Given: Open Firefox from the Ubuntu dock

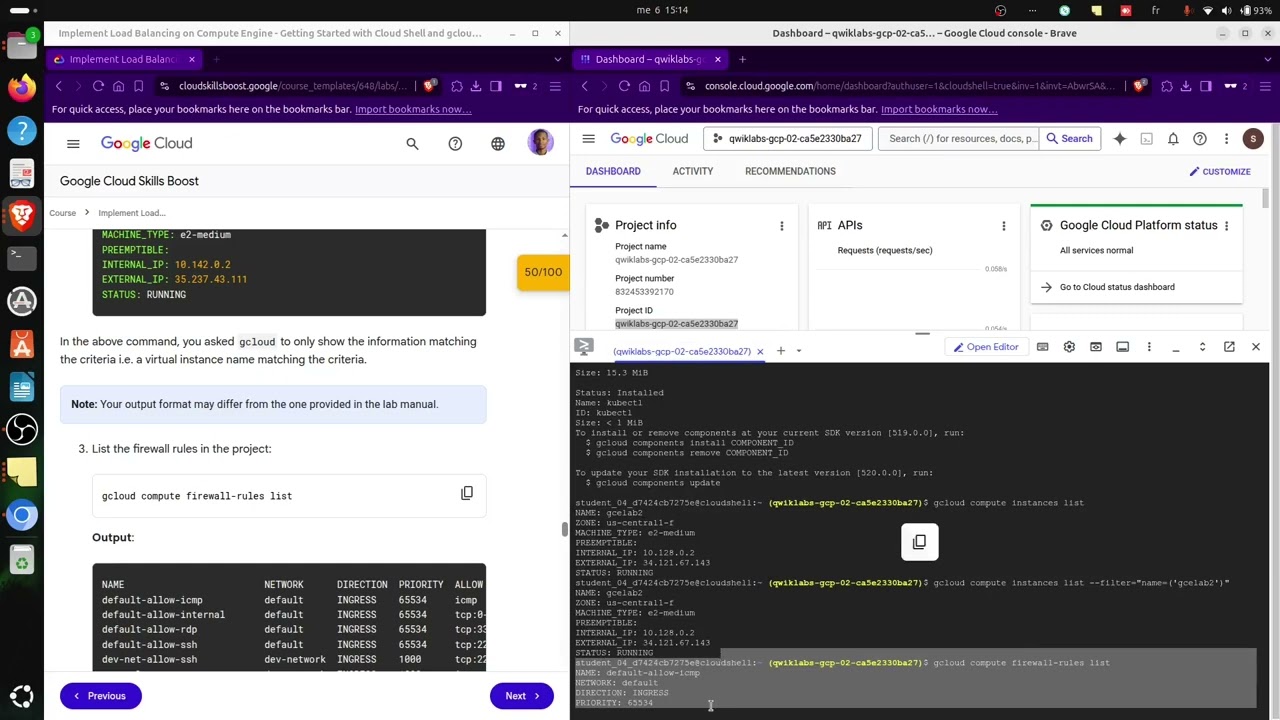Looking at the screenshot, I should [21, 87].
